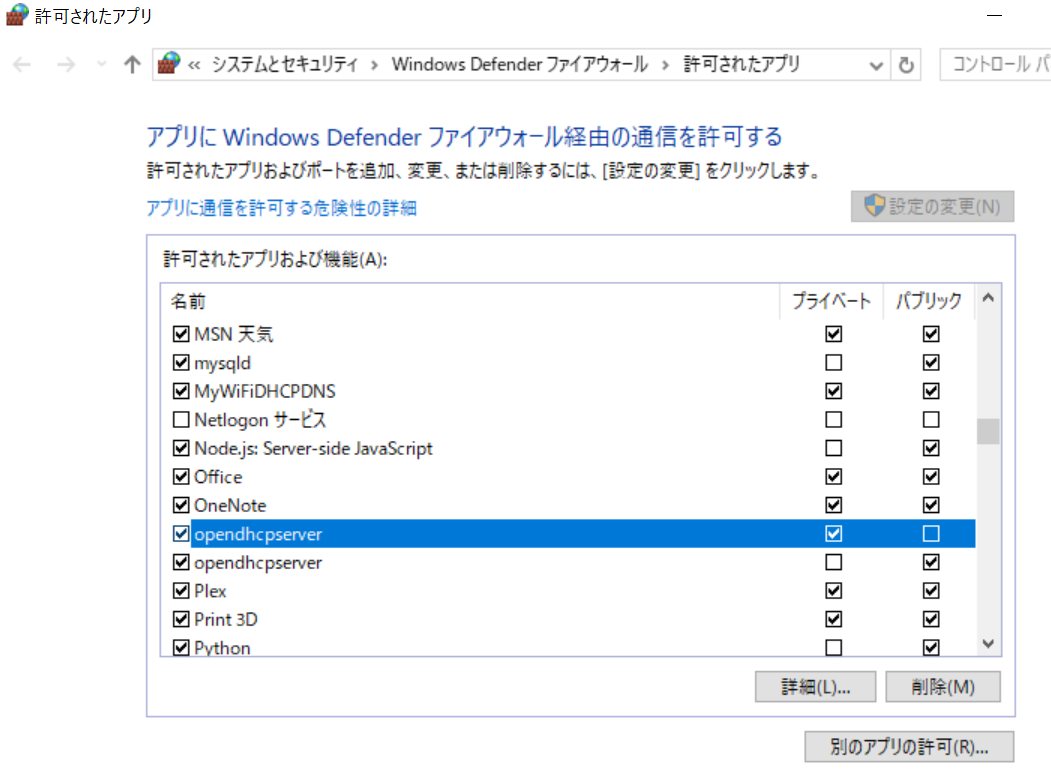Open breadcrumb arrow after システムとセキュリティ

(375, 65)
